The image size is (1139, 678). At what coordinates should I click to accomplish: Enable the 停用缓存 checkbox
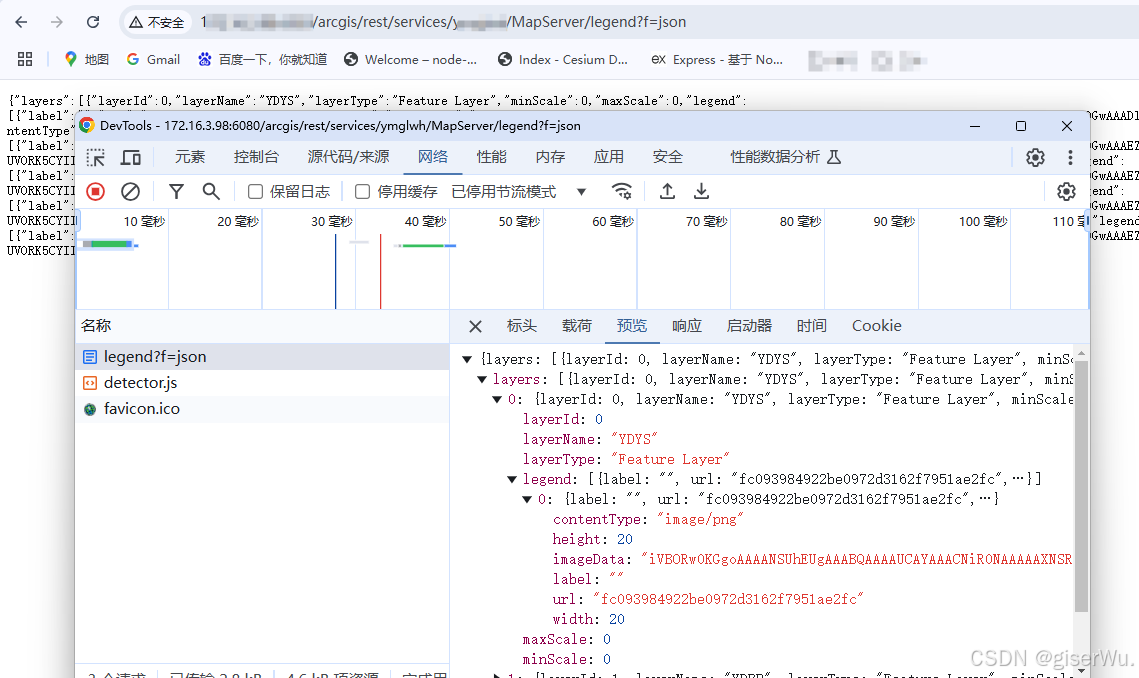pos(362,192)
